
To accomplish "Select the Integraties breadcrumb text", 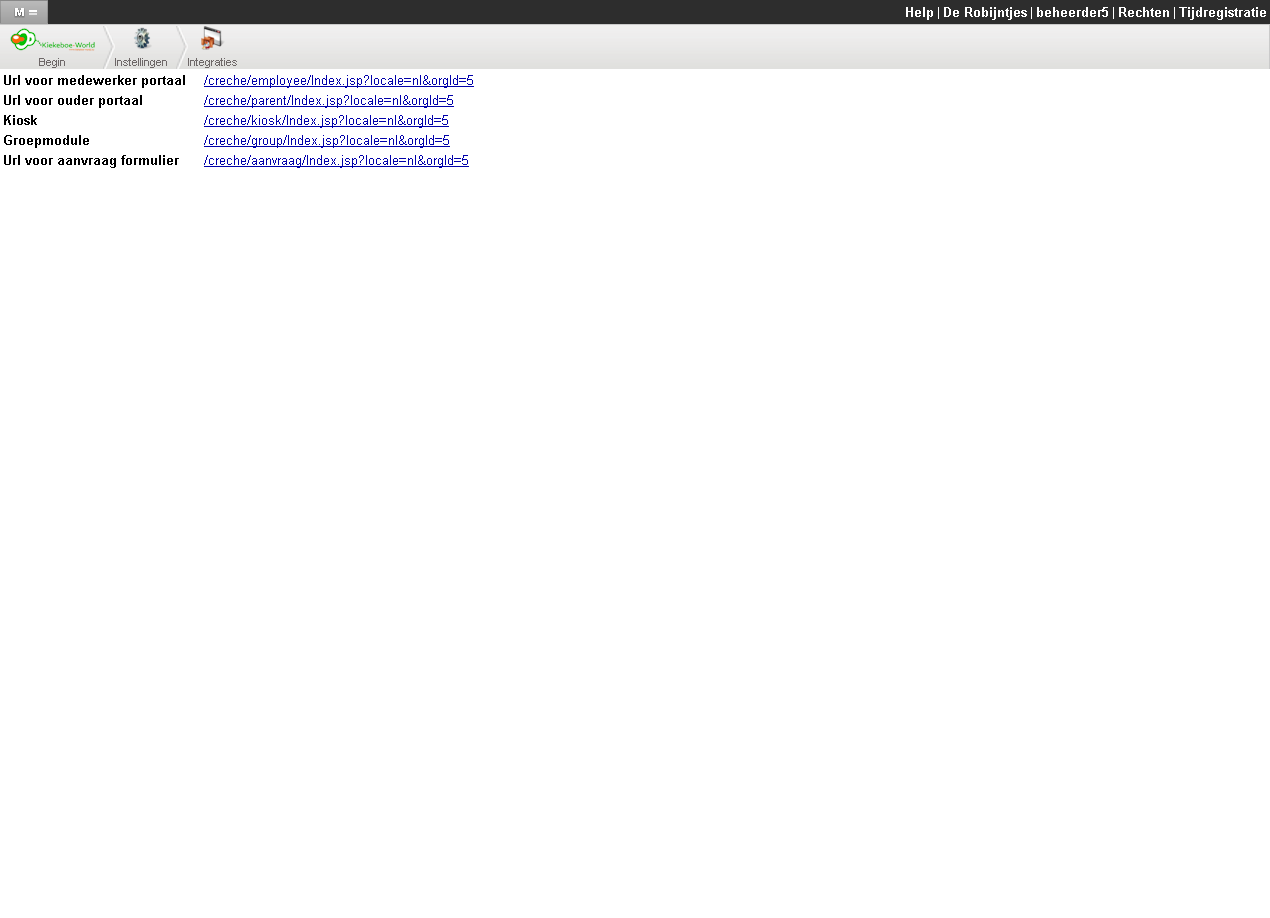I will (212, 62).
